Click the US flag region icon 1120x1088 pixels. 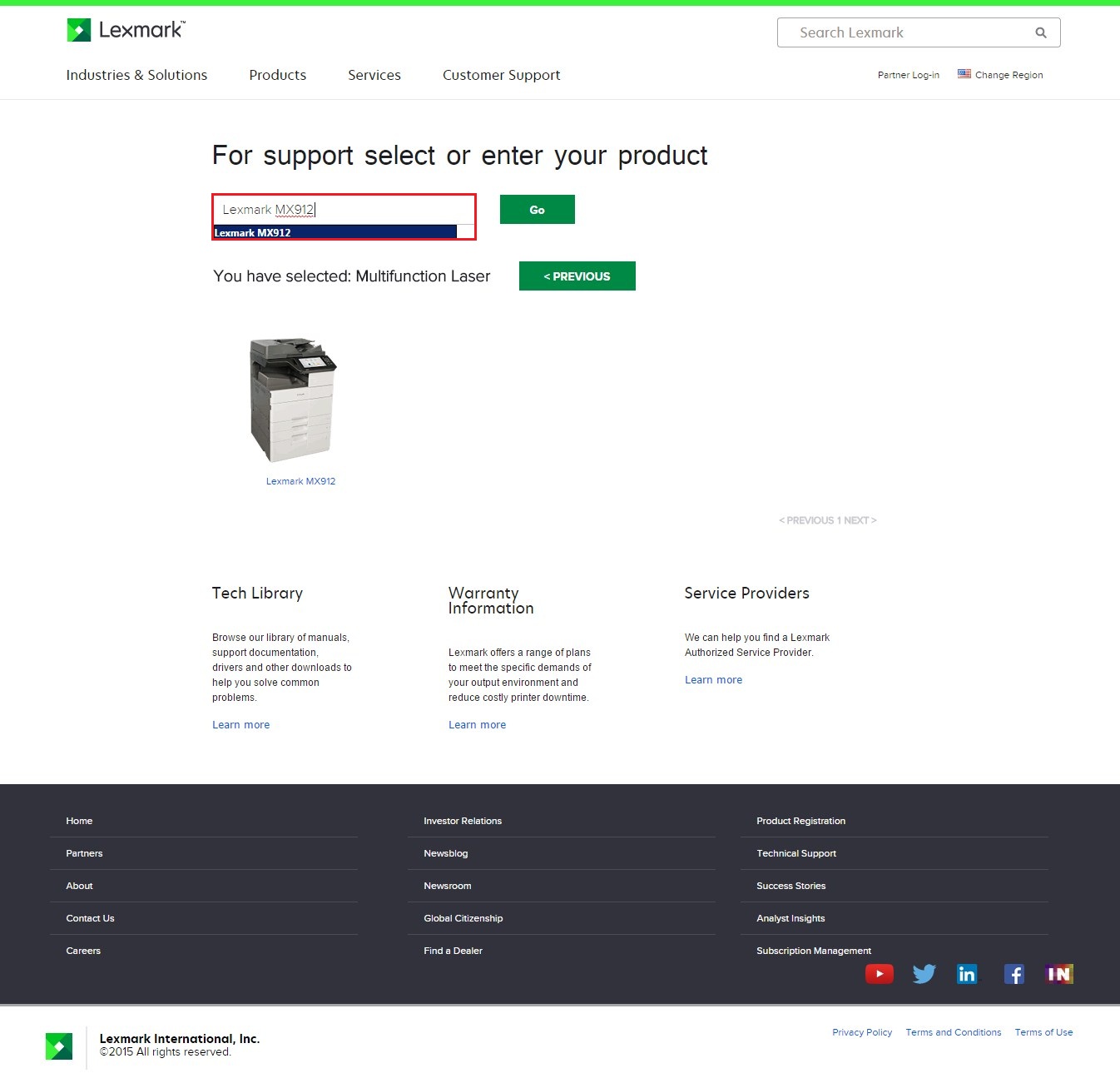(964, 74)
